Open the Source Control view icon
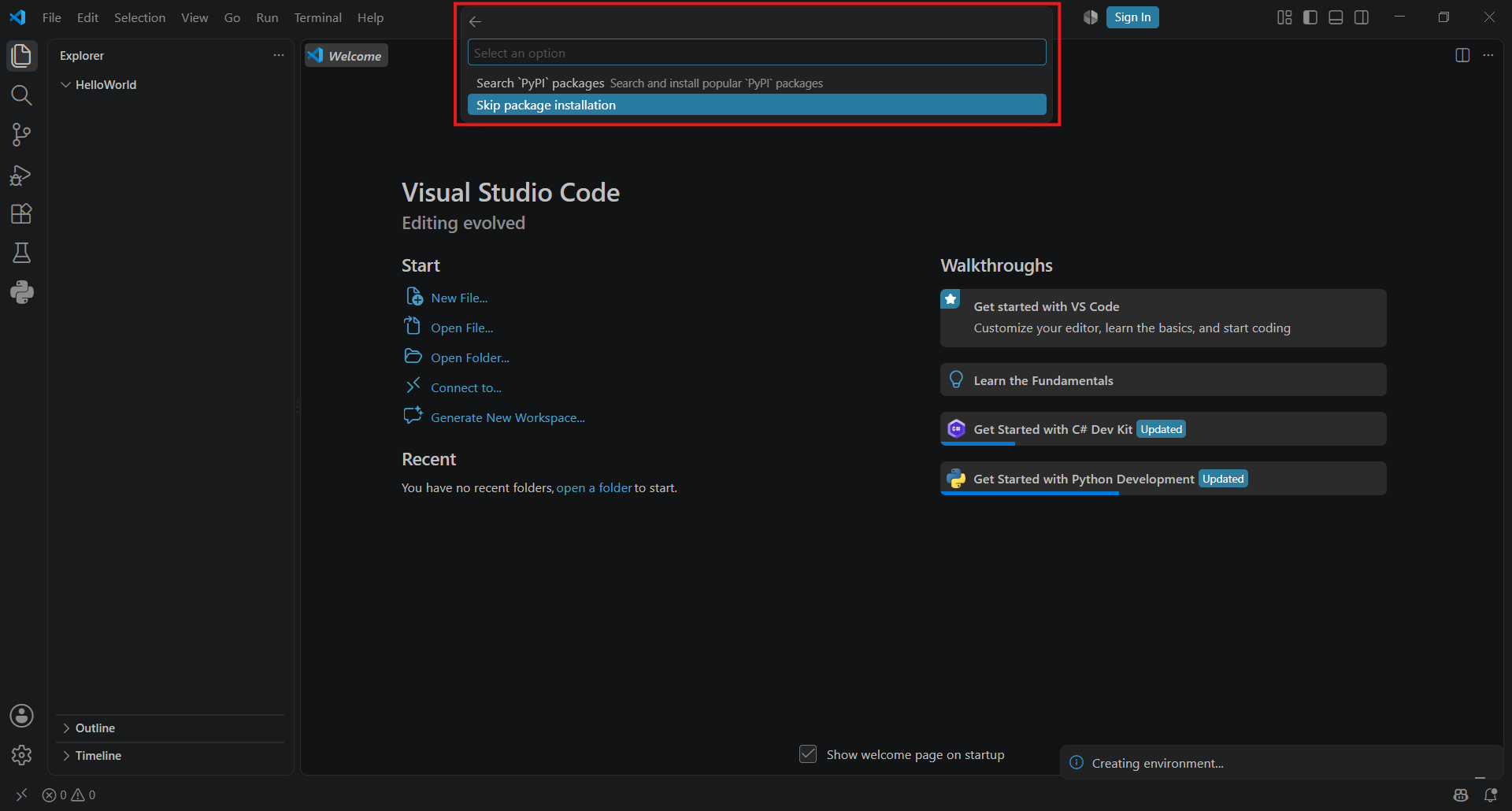Screen dimensions: 1512x811 21,135
